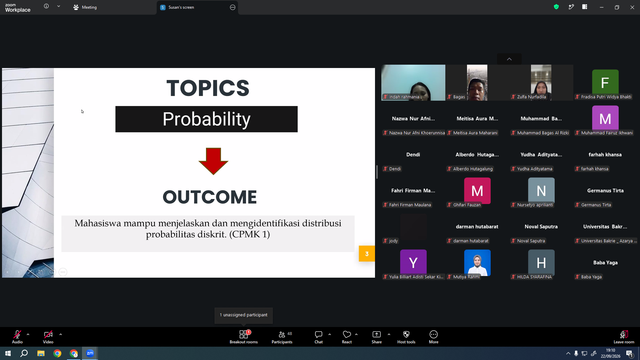Collapse gallery with the up chevron
This screenshot has height=360, width=640.
[509, 59]
